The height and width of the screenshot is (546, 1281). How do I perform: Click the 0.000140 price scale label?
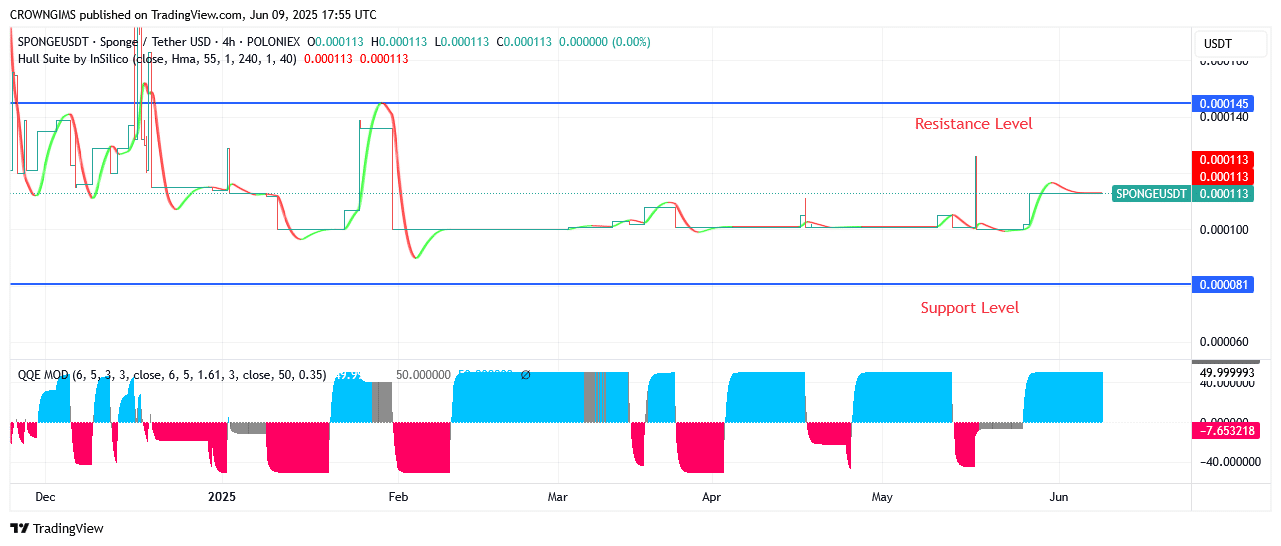coord(1224,117)
